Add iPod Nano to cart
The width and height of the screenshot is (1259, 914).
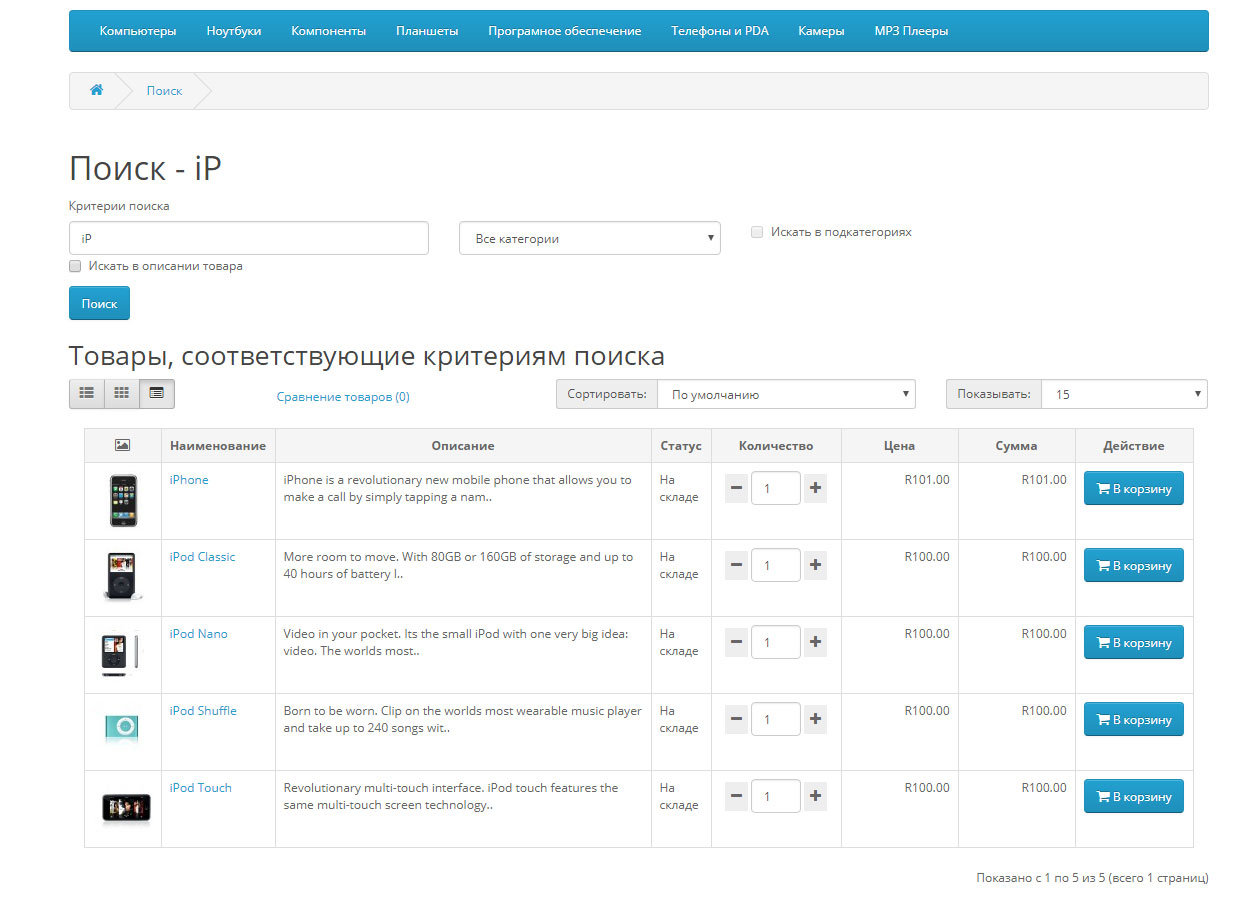pos(1134,642)
